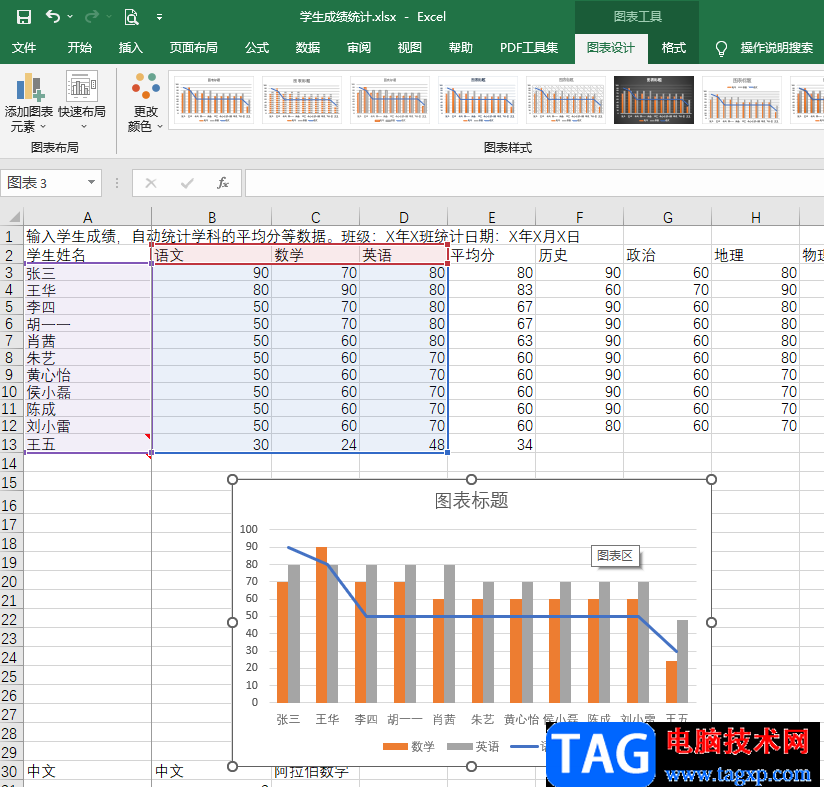Open the 视图 ribbon tab
The height and width of the screenshot is (787, 824).
coord(410,48)
